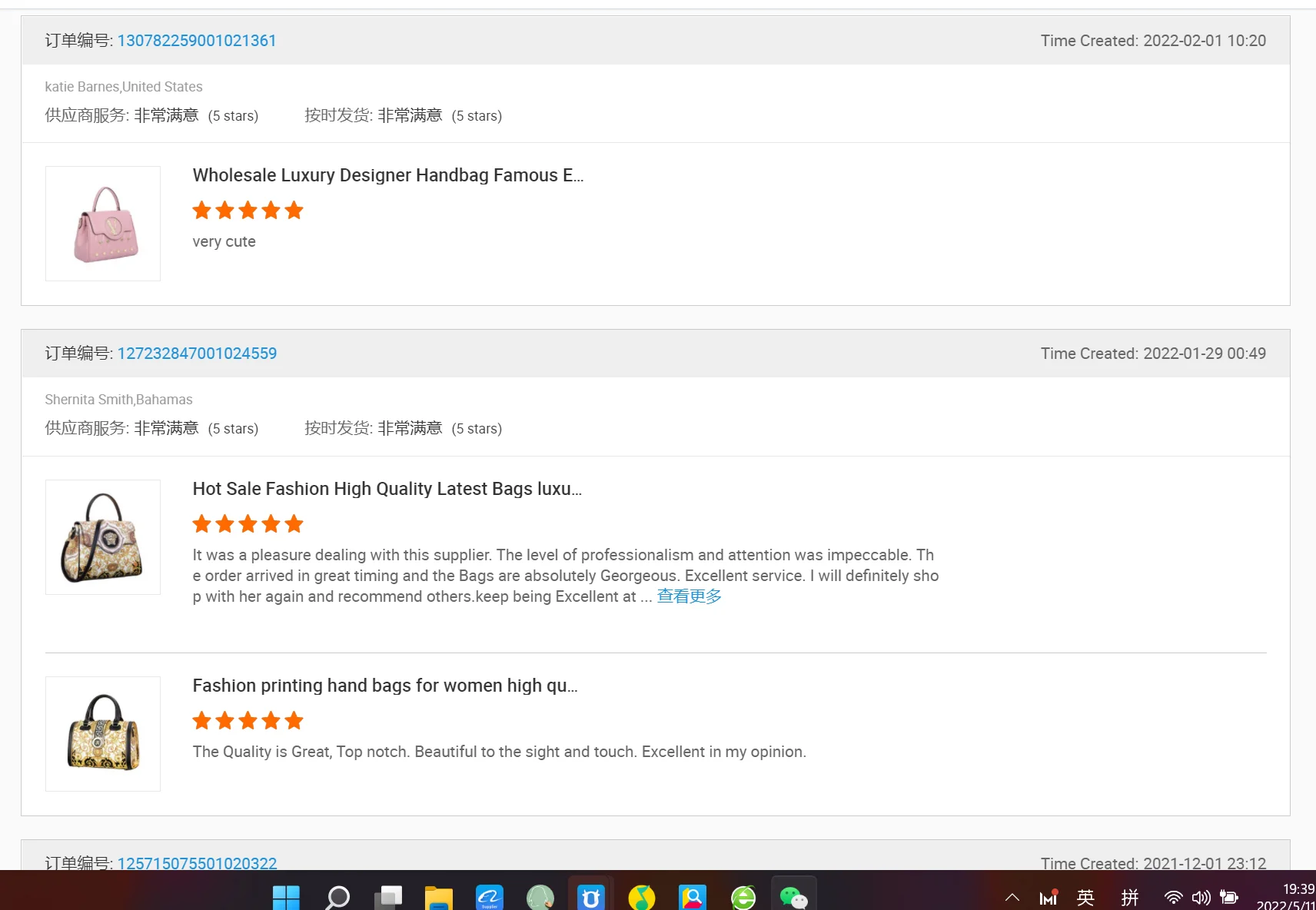Viewport: 1316px width, 910px height.
Task: Open order number 127232847001024559
Action: tap(197, 354)
